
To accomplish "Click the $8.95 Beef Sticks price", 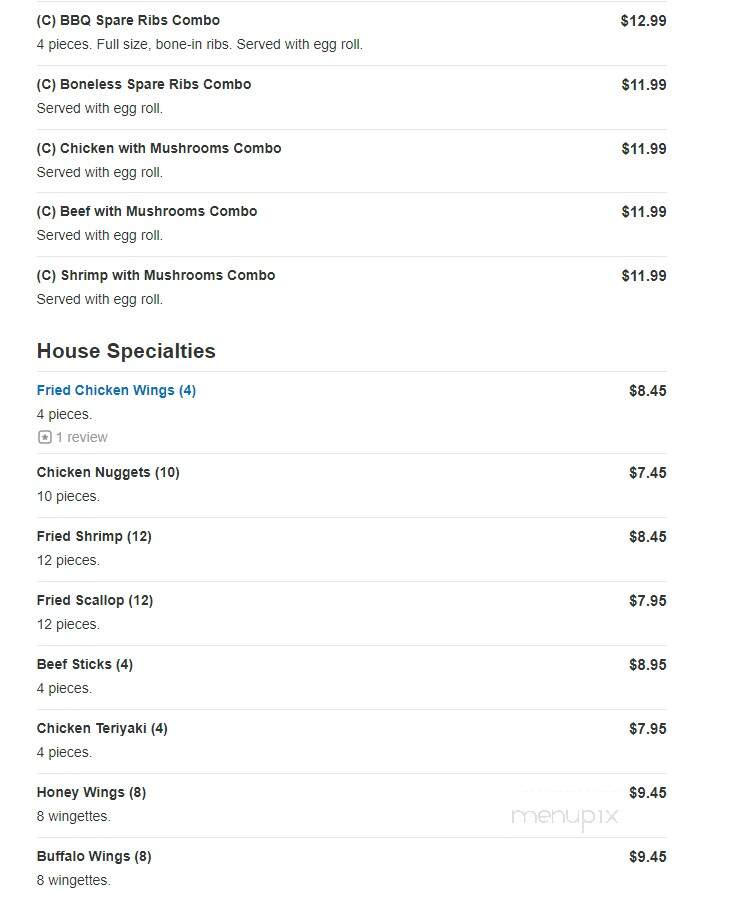I will [x=648, y=665].
